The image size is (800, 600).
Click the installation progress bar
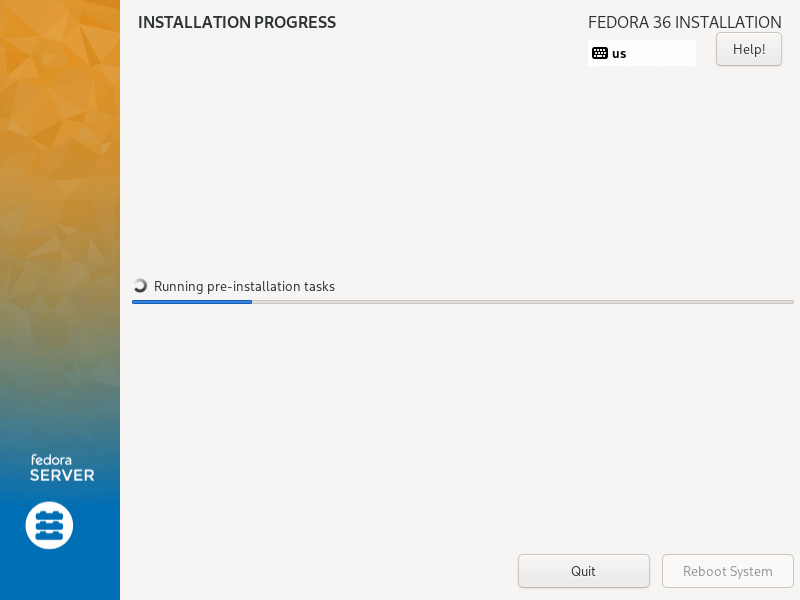463,302
